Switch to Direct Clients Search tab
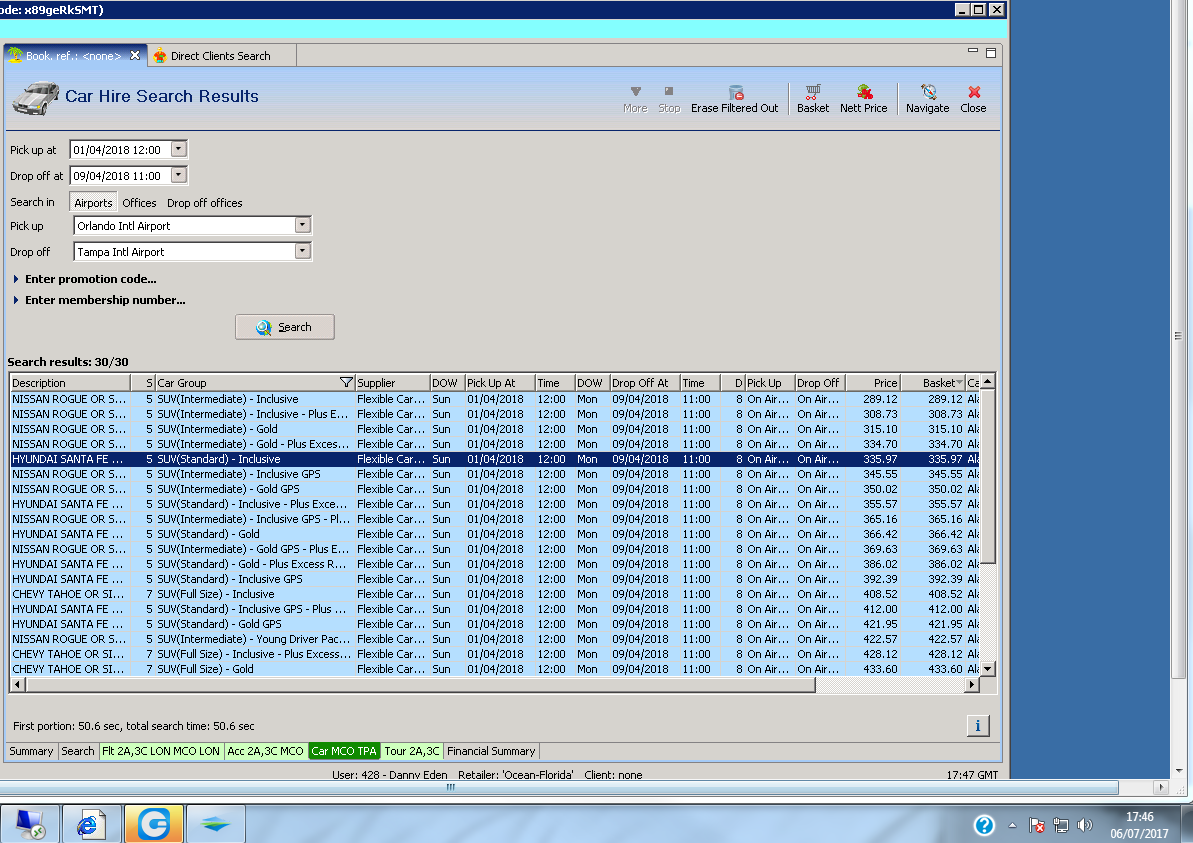Image resolution: width=1193 pixels, height=843 pixels. [x=221, y=56]
